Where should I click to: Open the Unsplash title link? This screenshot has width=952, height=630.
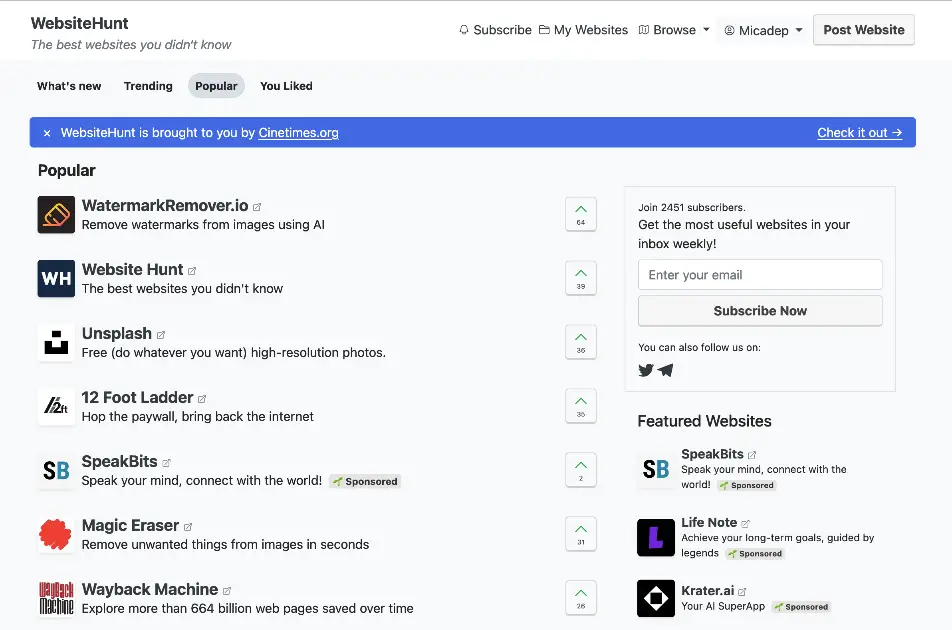click(117, 334)
